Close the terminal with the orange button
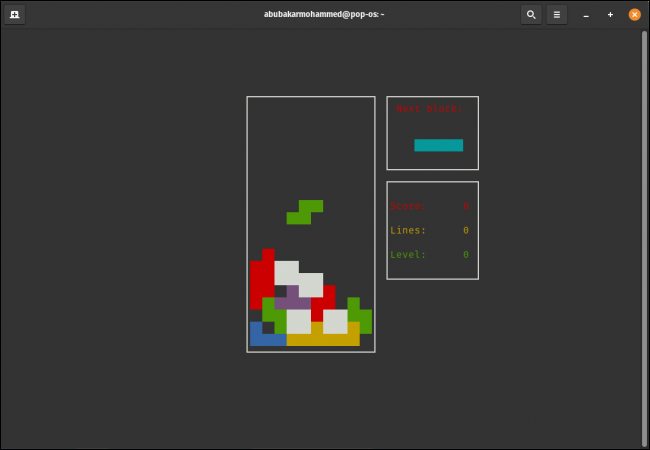650x450 pixels. [634, 15]
